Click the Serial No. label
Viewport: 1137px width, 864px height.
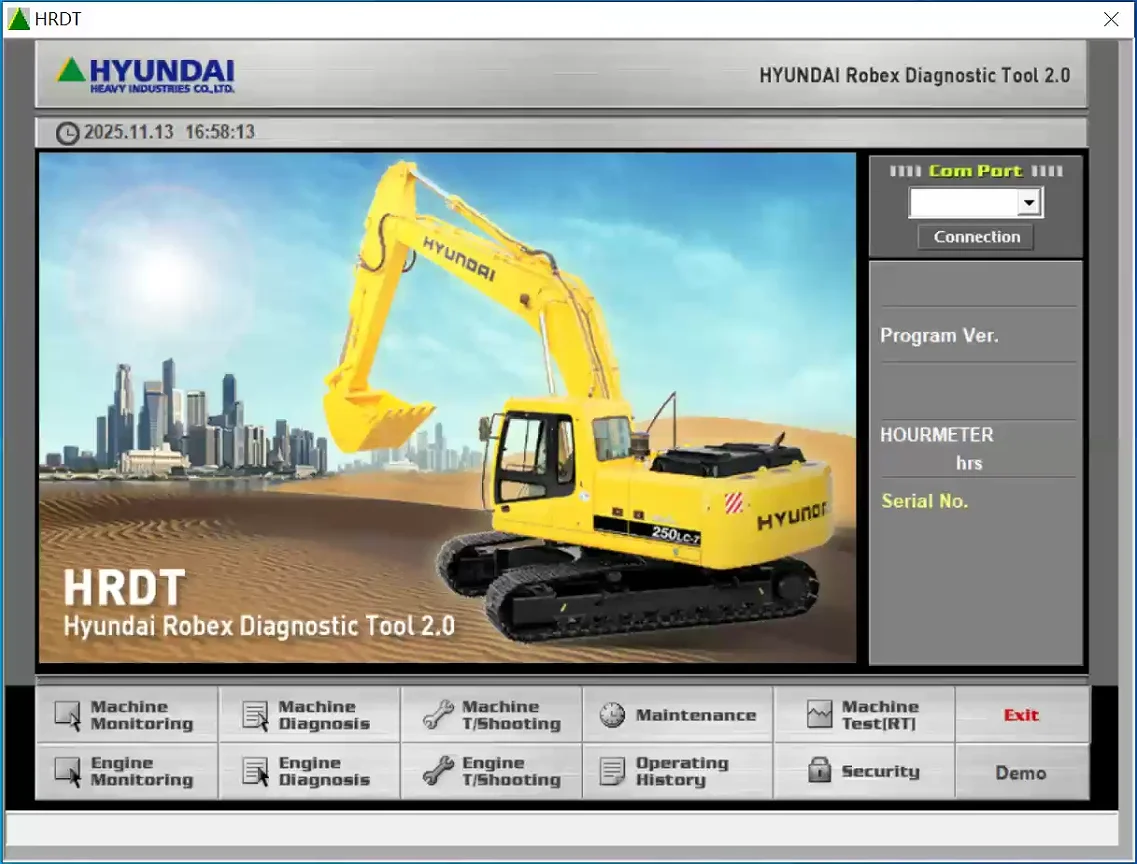[925, 501]
